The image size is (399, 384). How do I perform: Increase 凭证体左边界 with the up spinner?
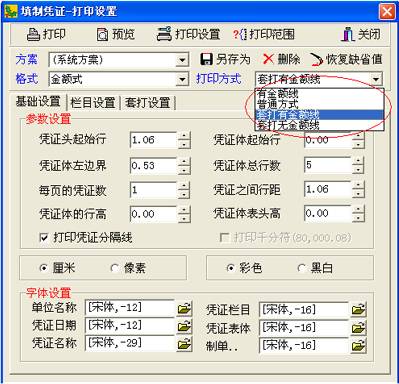184,161
